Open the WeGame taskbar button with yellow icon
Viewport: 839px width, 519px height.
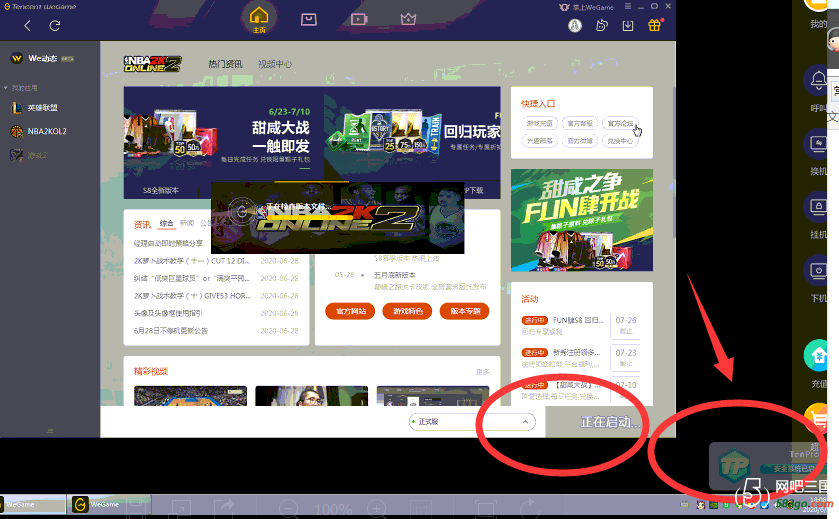pos(110,504)
